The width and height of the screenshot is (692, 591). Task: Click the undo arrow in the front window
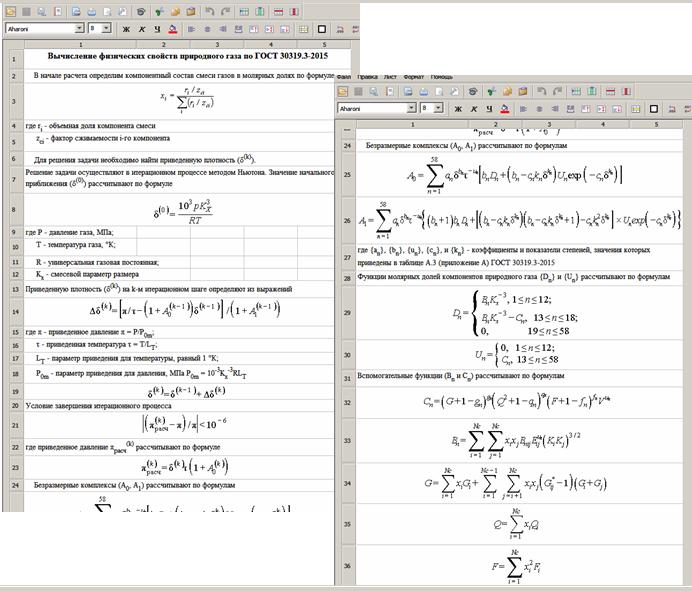point(541,91)
